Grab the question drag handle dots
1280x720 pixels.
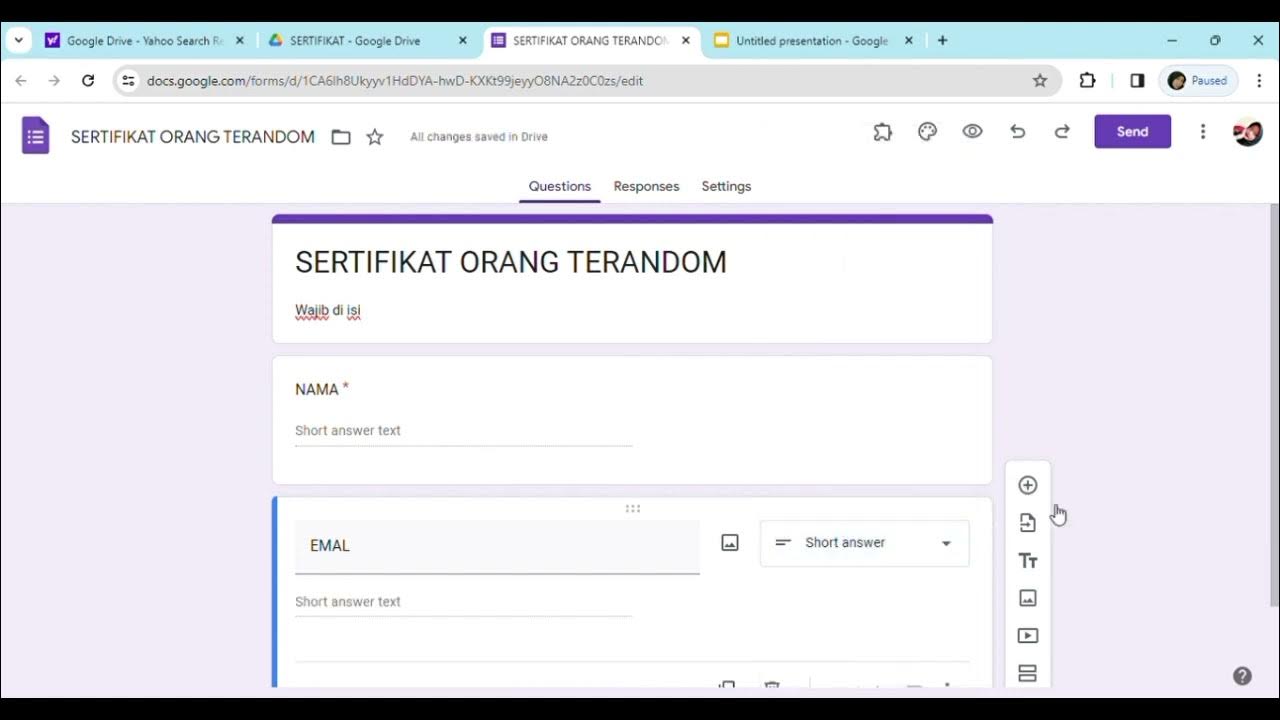[x=633, y=508]
